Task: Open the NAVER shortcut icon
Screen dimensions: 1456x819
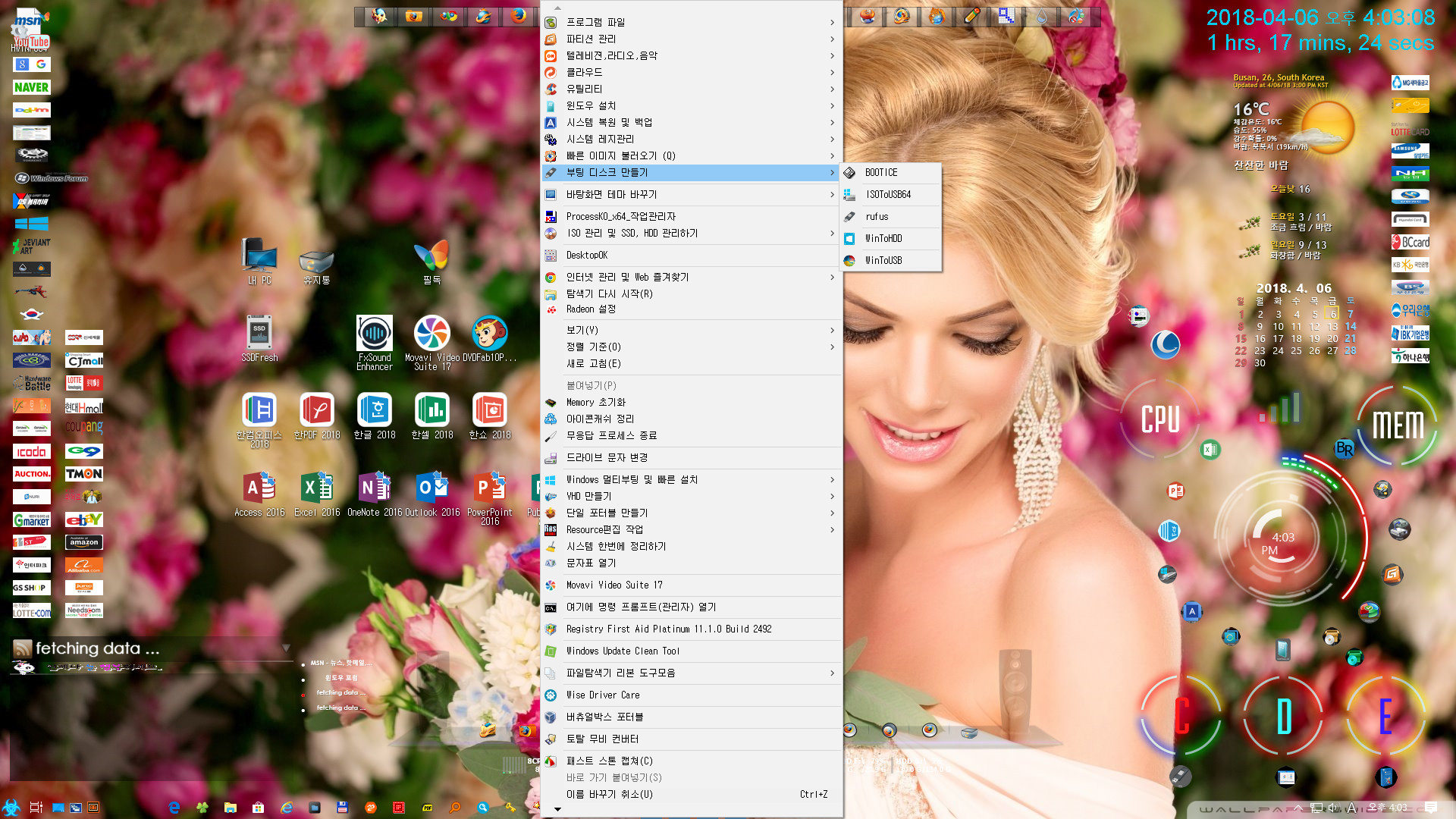Action: click(32, 87)
